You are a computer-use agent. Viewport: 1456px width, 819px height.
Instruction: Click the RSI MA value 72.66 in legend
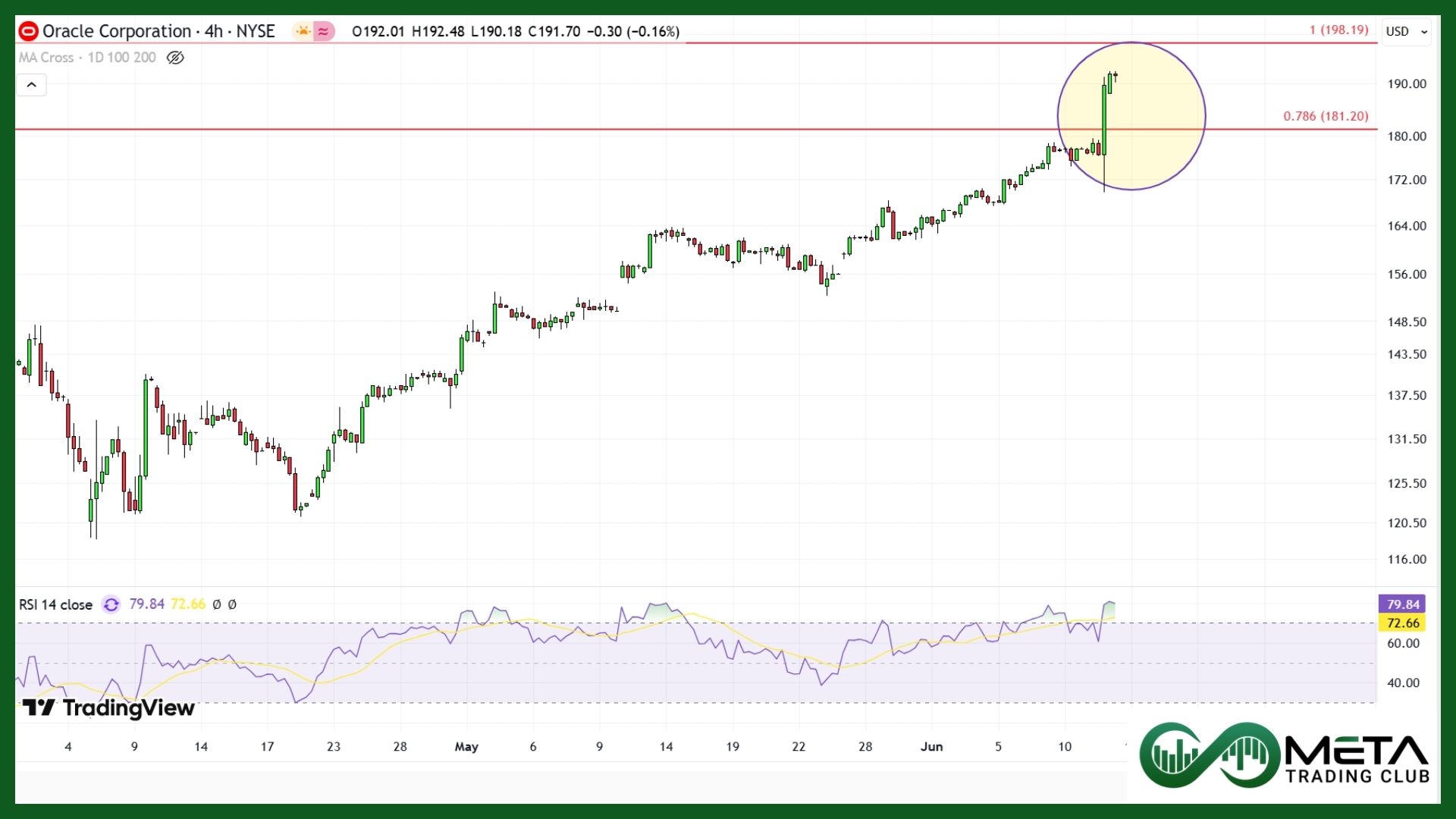(x=188, y=604)
